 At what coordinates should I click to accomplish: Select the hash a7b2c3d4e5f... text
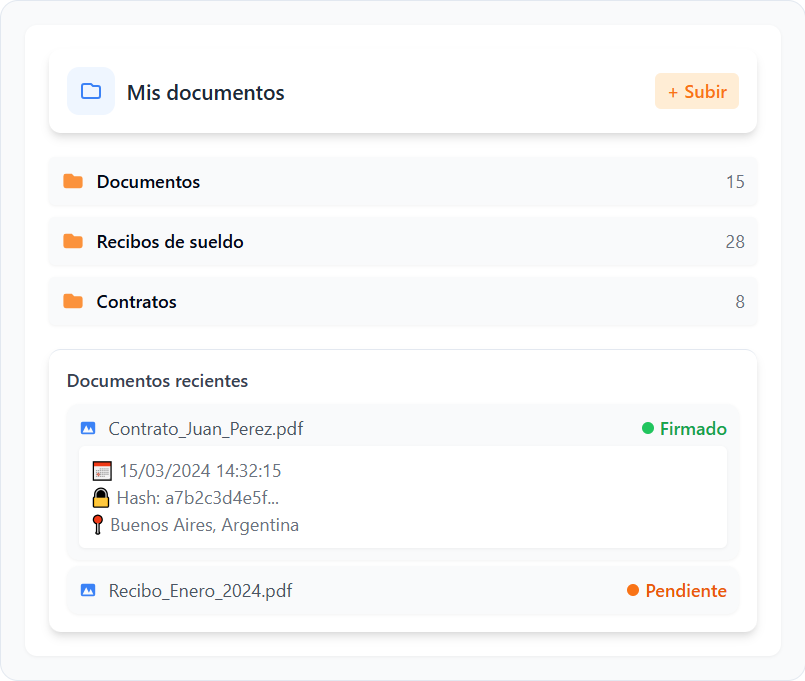222,498
